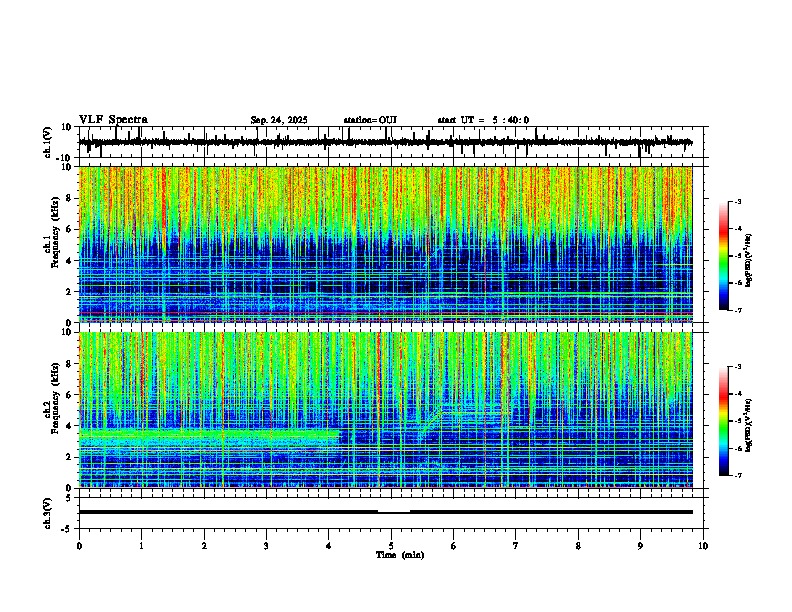Click the "-3" label on ch.1 color bar

pos(737,201)
